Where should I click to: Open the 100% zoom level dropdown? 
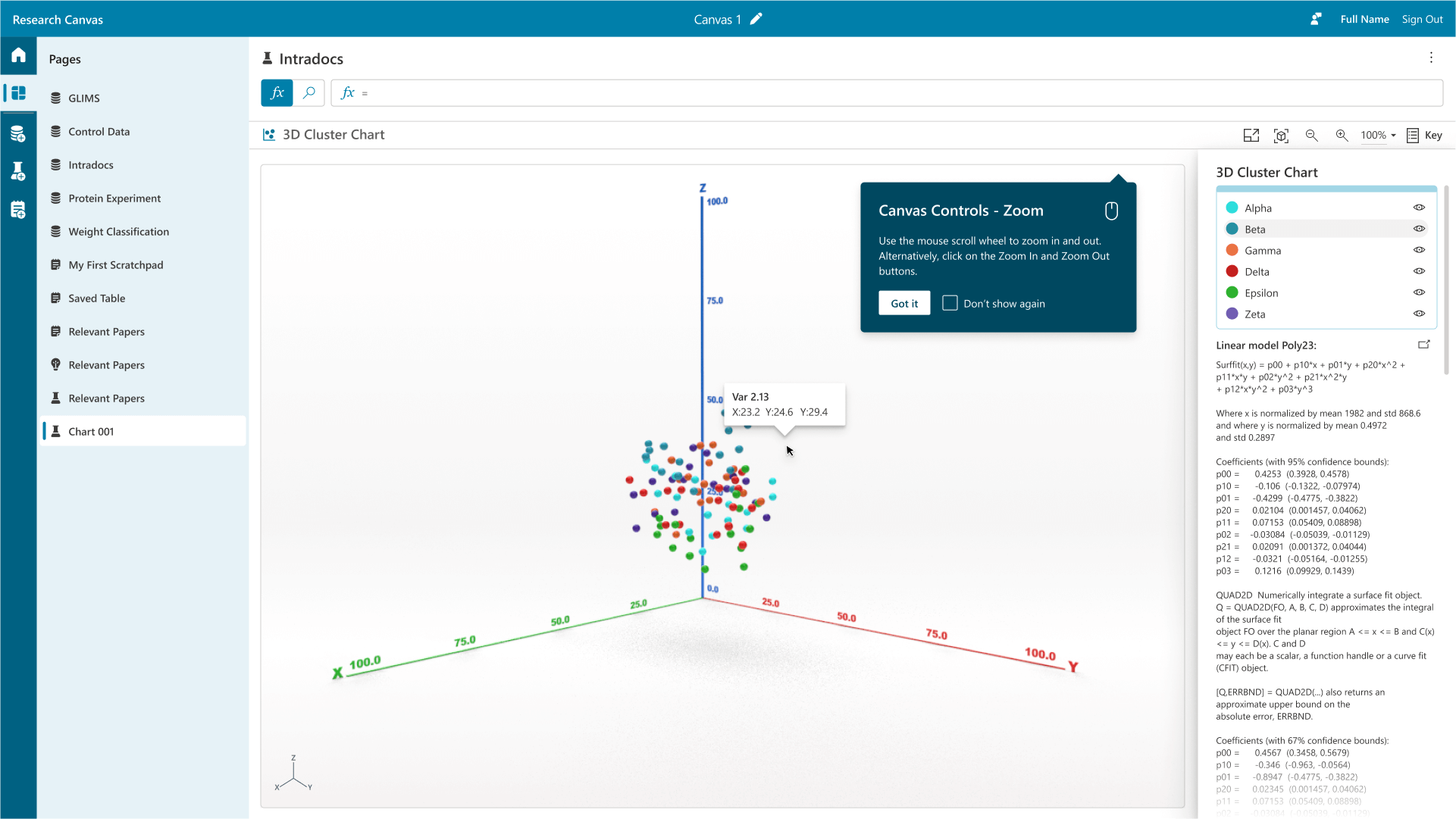pyautogui.click(x=1378, y=136)
